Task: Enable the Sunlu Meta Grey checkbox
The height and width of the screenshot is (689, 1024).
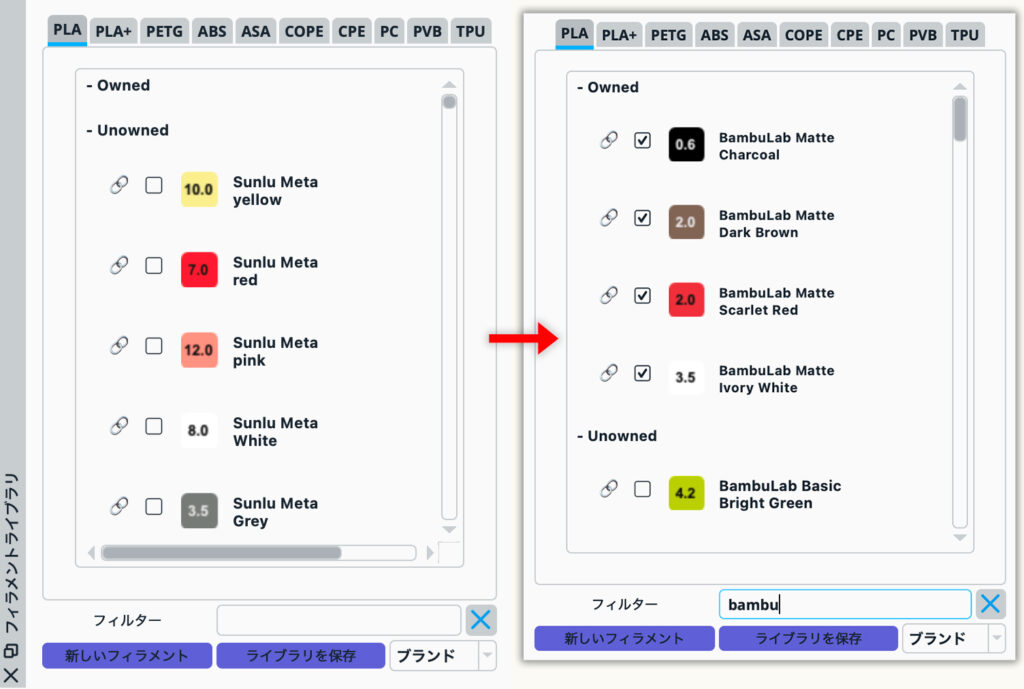Action: point(154,507)
